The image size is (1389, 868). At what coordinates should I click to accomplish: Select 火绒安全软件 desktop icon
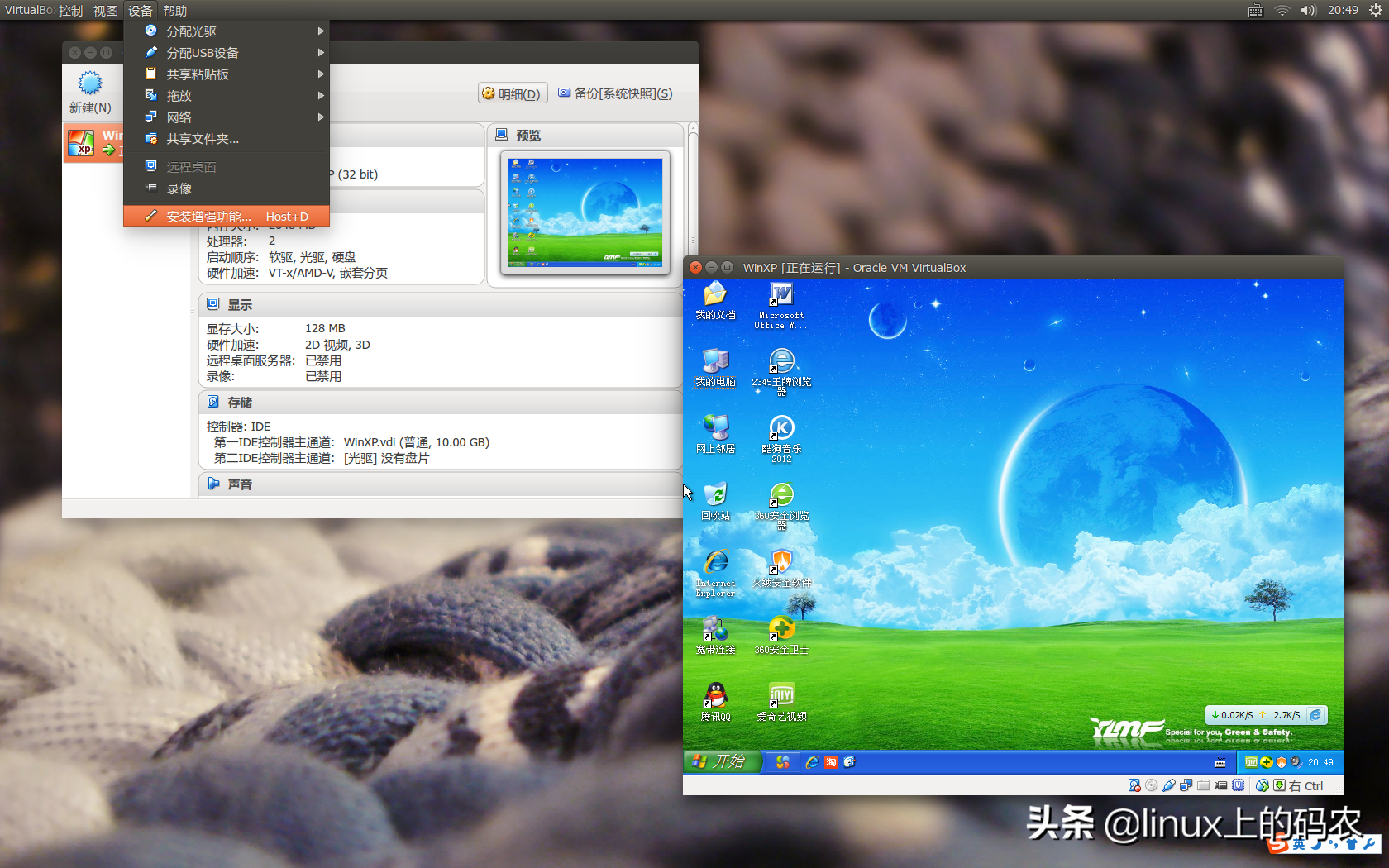pos(781,569)
